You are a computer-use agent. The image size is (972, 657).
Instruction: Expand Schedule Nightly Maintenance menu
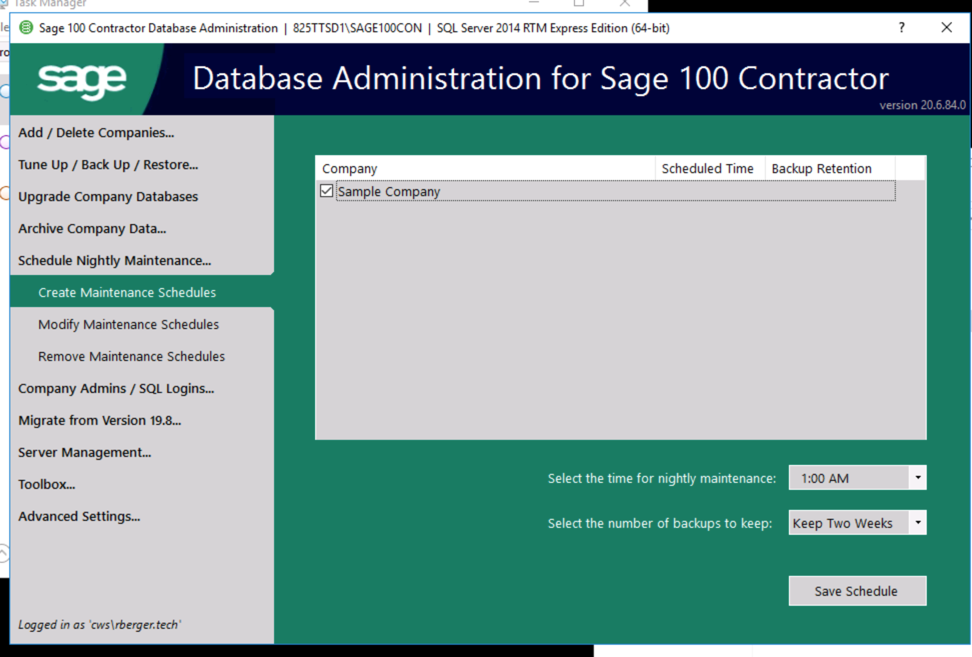[115, 260]
